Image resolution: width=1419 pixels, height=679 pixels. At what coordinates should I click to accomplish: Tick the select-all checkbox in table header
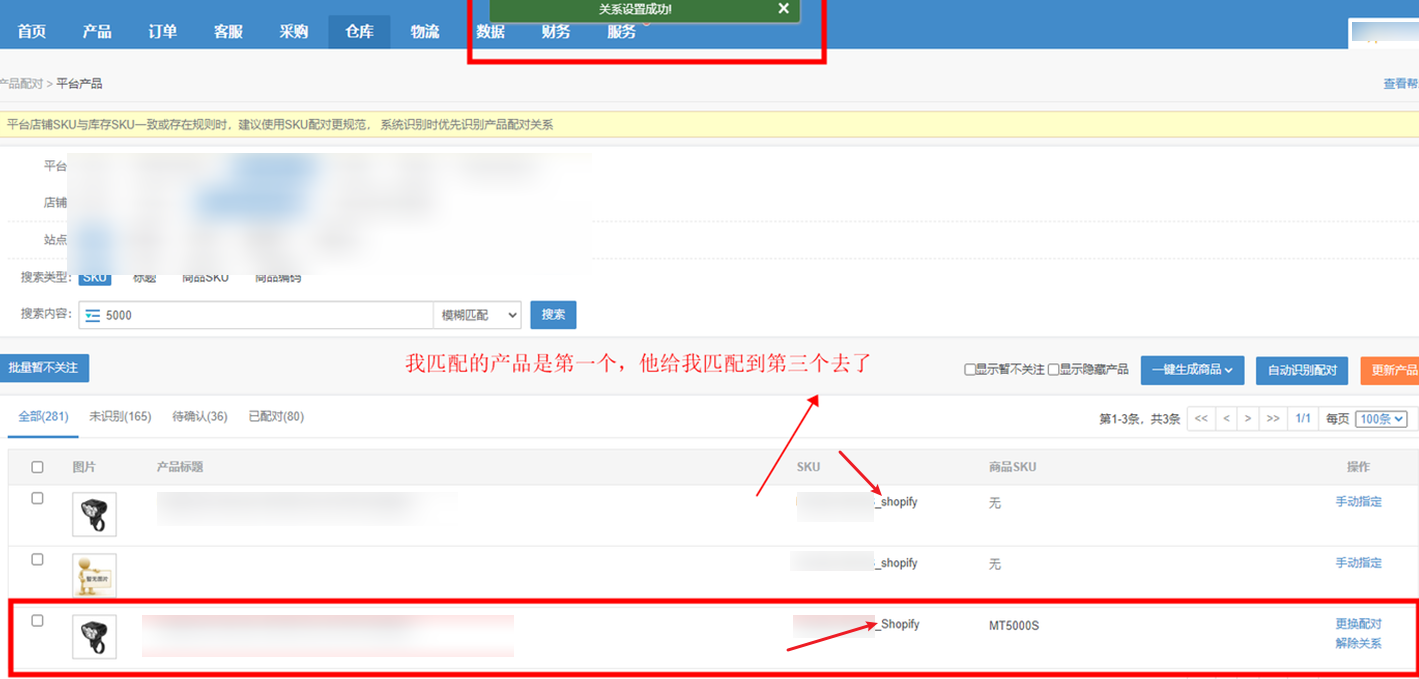pos(38,467)
